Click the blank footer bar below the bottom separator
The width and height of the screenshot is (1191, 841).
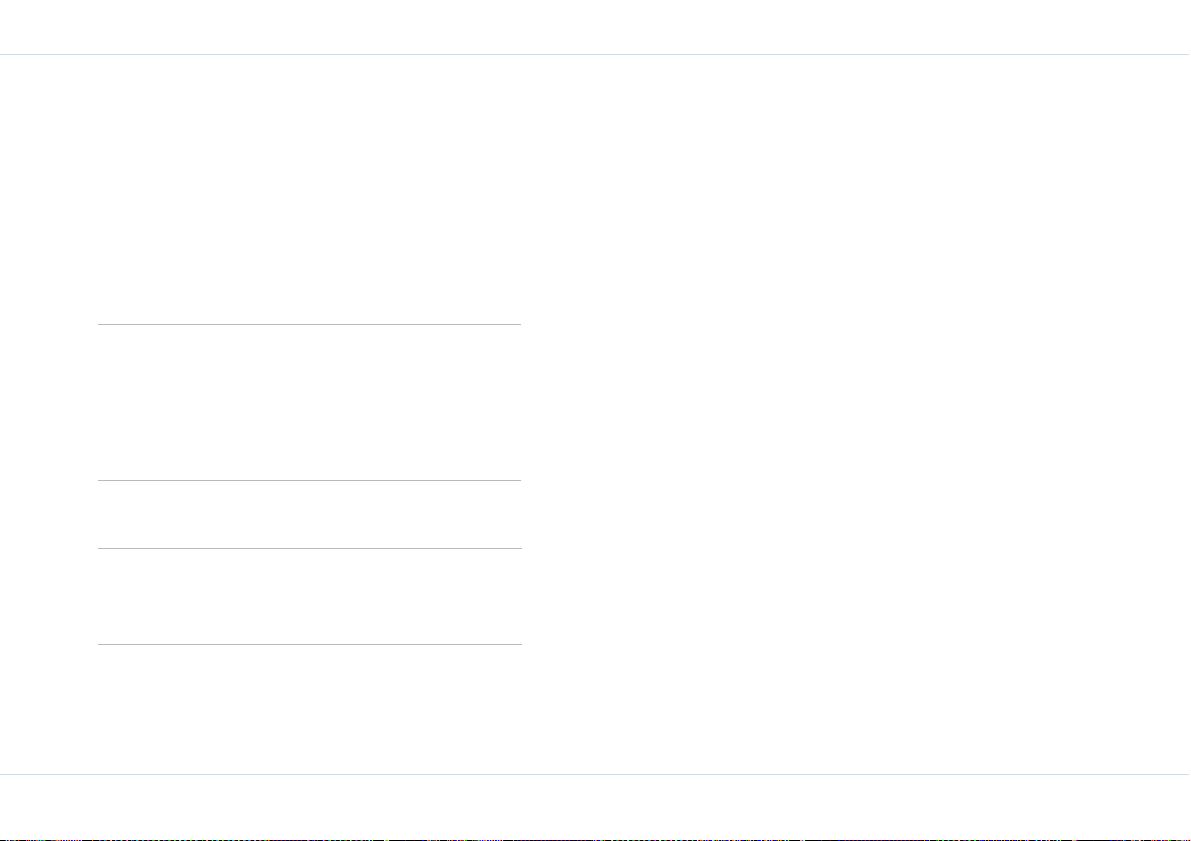coord(596,806)
